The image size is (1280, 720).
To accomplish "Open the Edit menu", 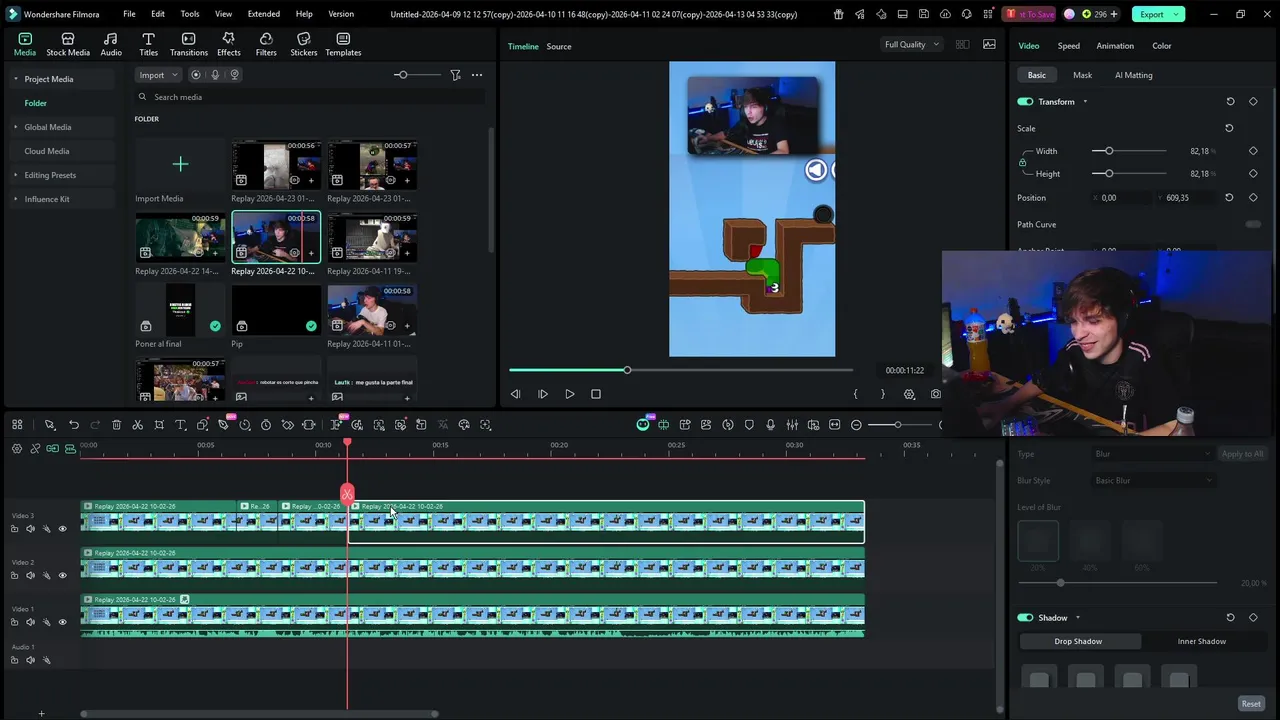I will pos(158,14).
